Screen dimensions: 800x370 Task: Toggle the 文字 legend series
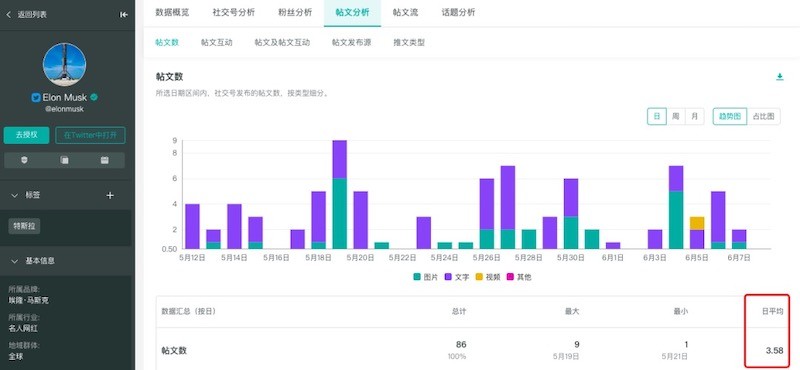click(x=456, y=277)
